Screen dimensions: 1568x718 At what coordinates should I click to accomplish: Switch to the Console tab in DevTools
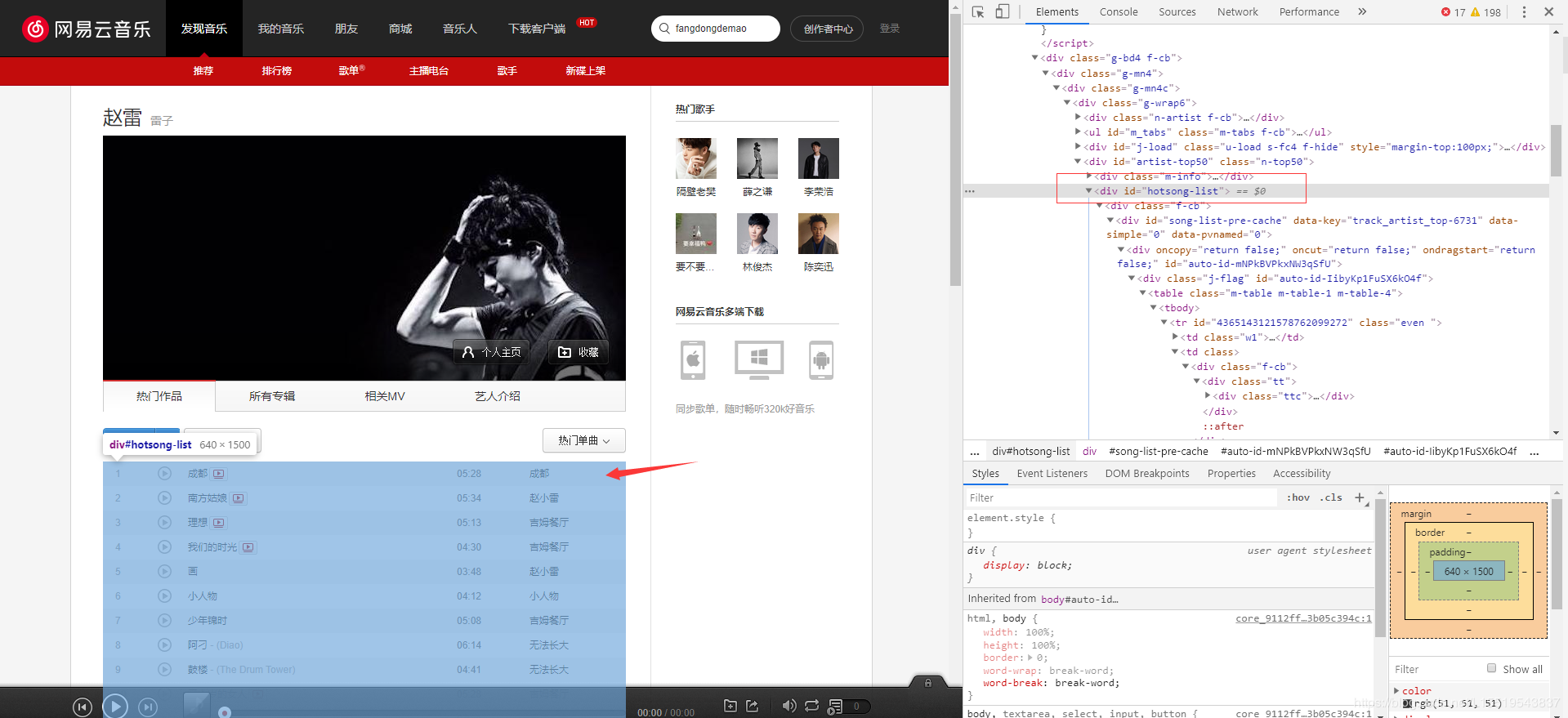coord(1119,11)
